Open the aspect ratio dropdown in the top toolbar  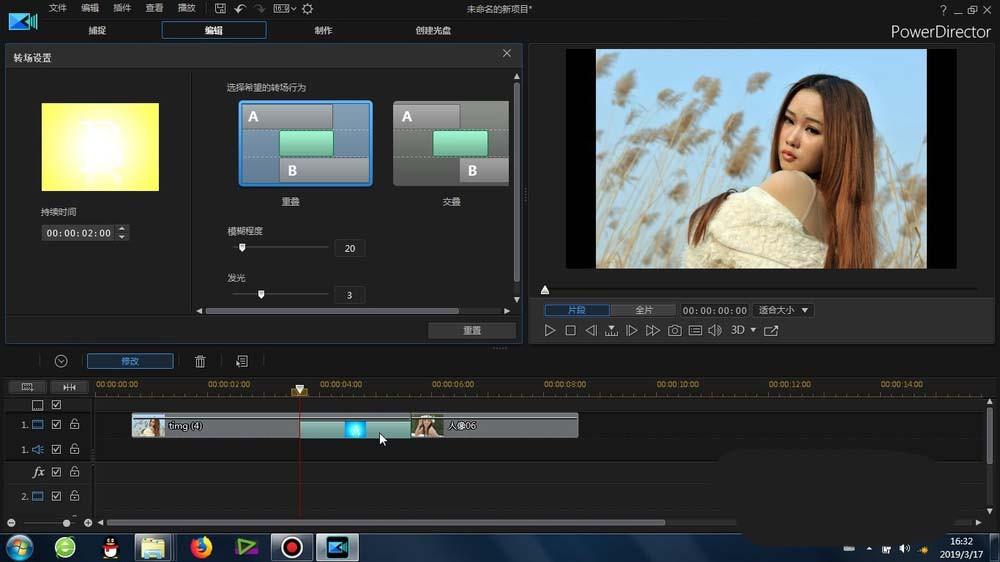(284, 9)
